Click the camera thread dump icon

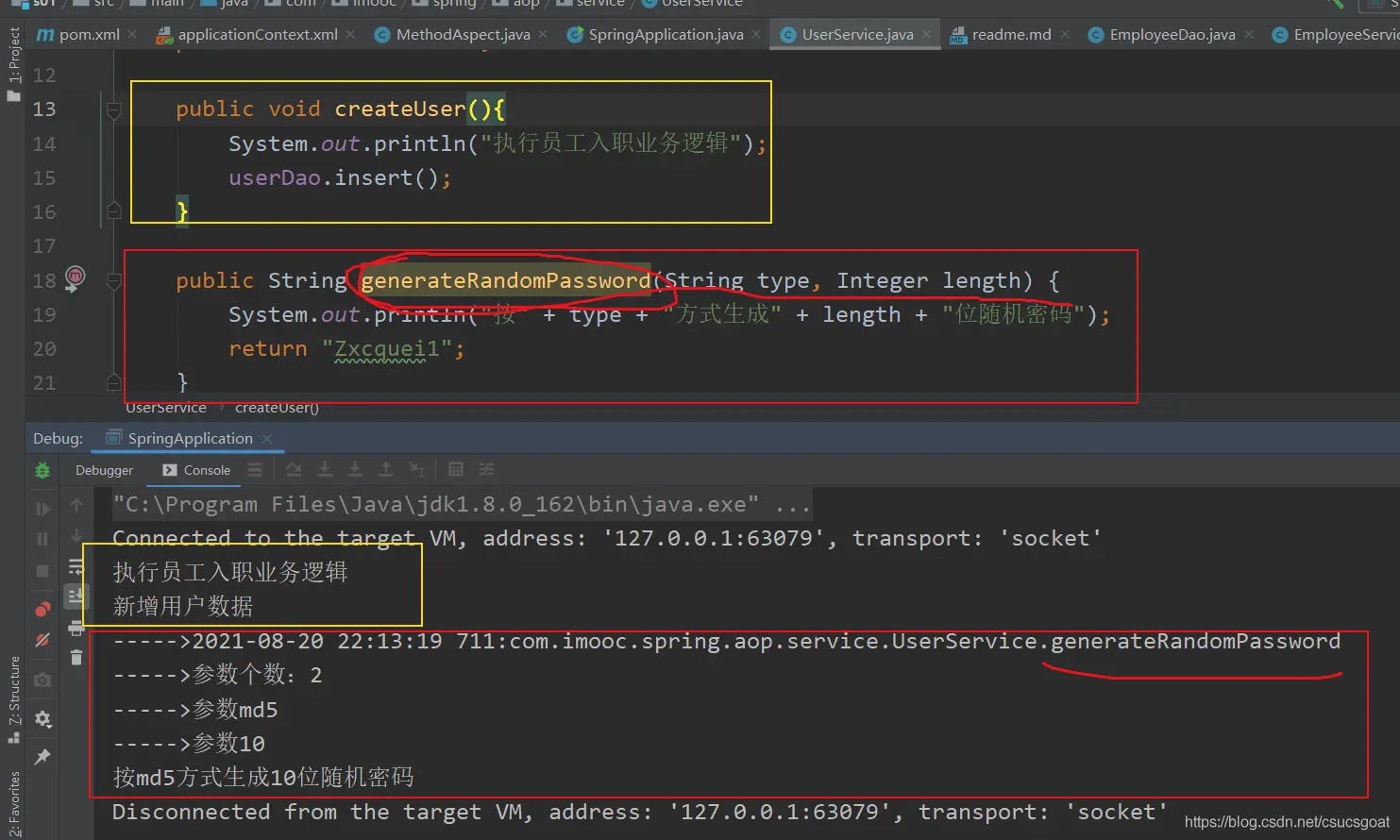pyautogui.click(x=42, y=680)
